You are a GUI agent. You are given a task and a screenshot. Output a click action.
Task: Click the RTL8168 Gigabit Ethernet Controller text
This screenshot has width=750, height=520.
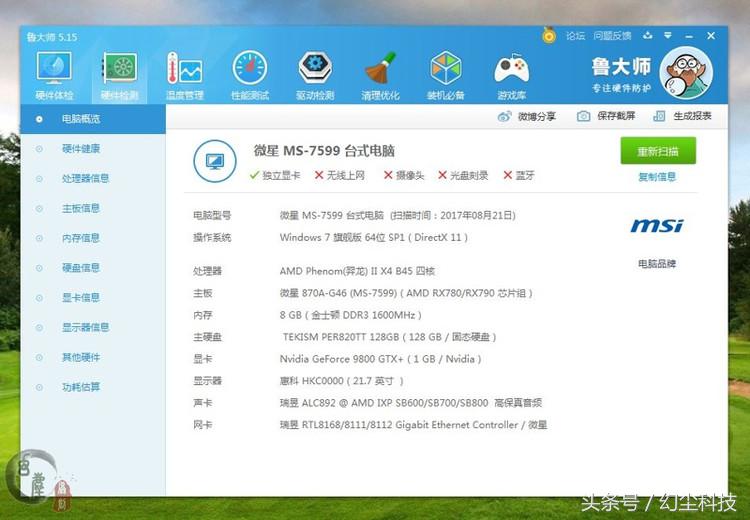coord(413,425)
